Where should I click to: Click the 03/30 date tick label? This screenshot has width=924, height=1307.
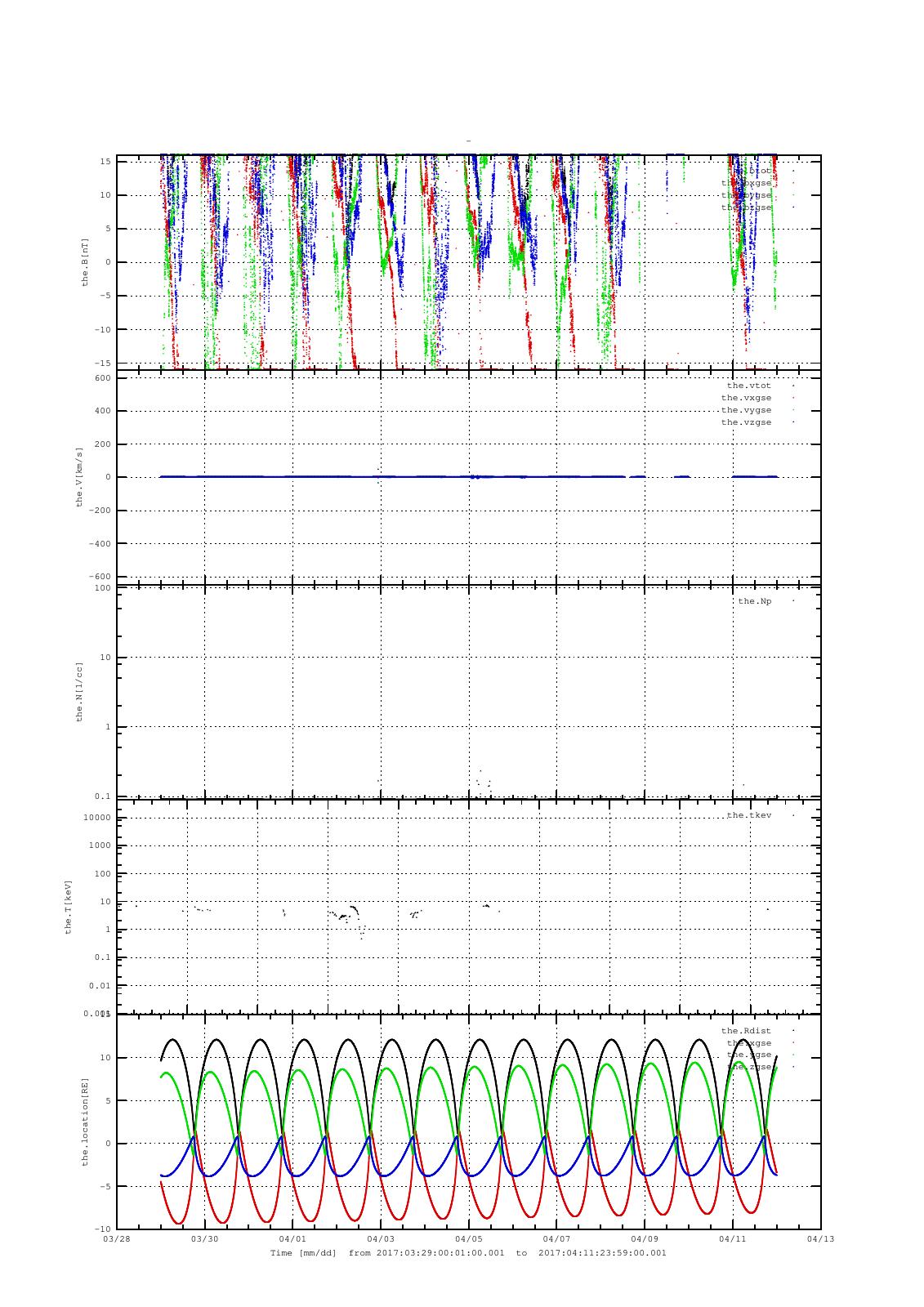point(204,1238)
